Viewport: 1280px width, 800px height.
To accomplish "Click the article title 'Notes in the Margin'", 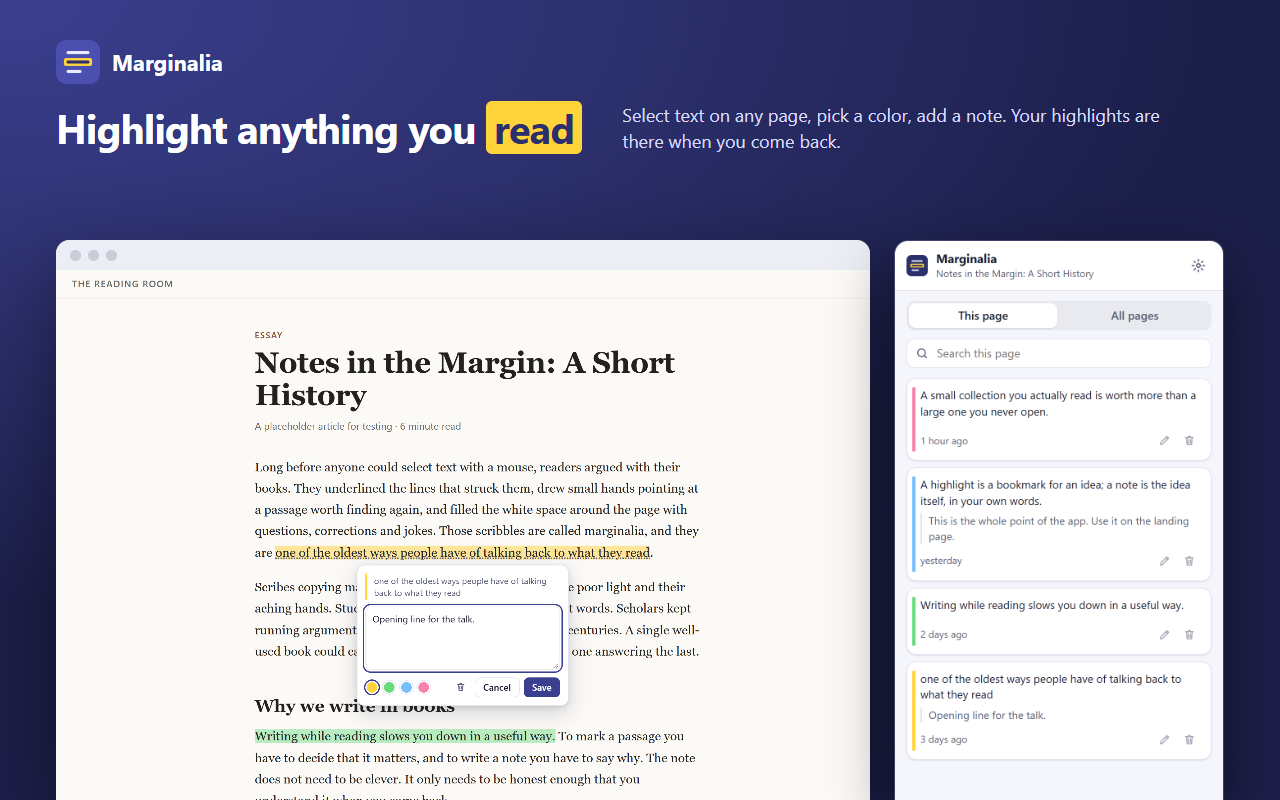I will tap(465, 378).
